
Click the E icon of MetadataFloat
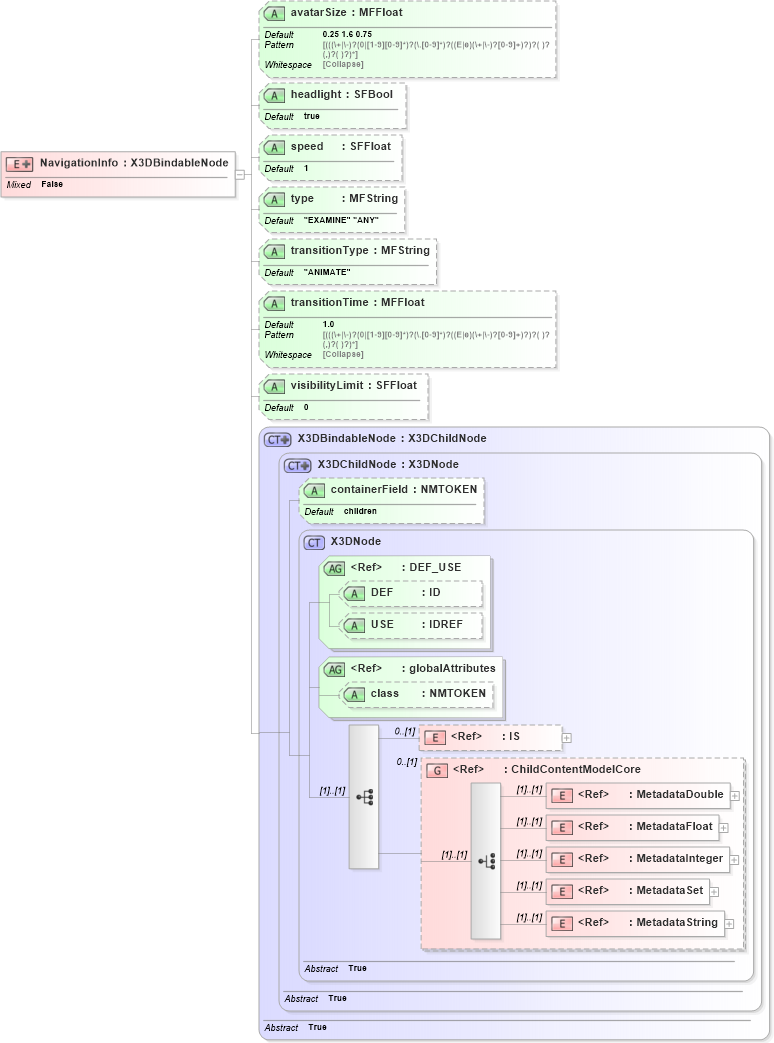coord(562,828)
